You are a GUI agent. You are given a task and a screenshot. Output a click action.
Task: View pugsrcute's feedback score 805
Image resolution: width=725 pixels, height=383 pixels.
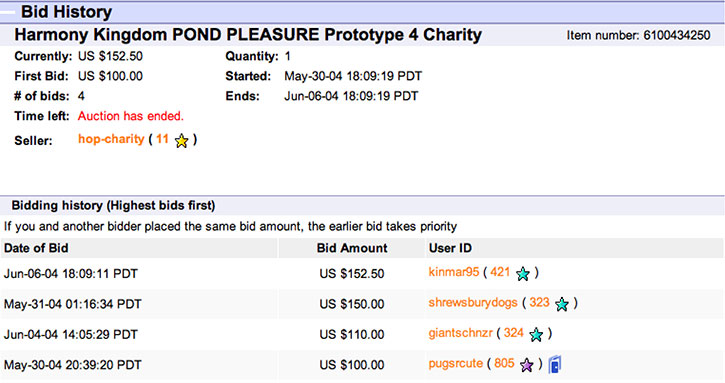(x=504, y=363)
